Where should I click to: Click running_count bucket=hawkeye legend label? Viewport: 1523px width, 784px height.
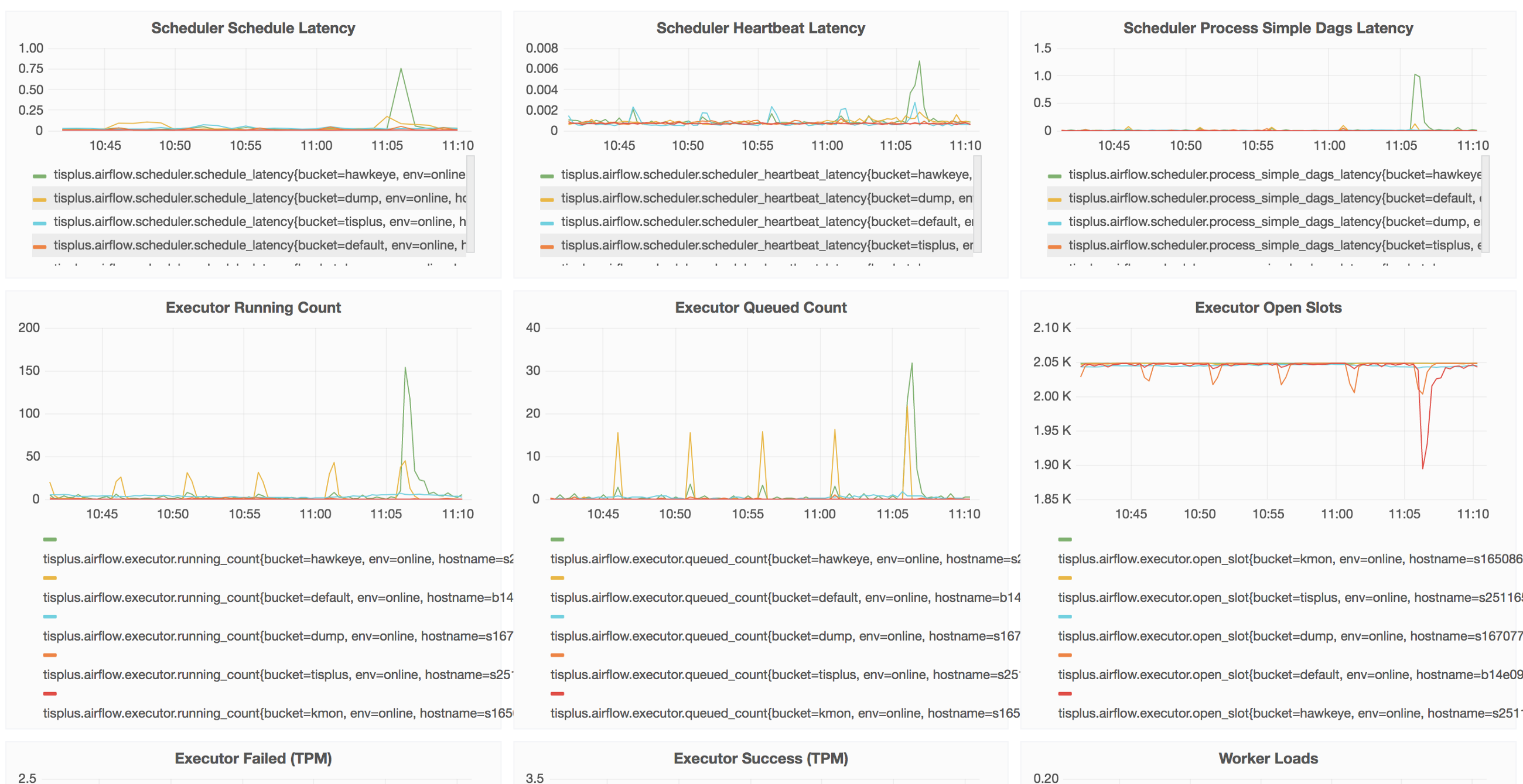pos(278,559)
